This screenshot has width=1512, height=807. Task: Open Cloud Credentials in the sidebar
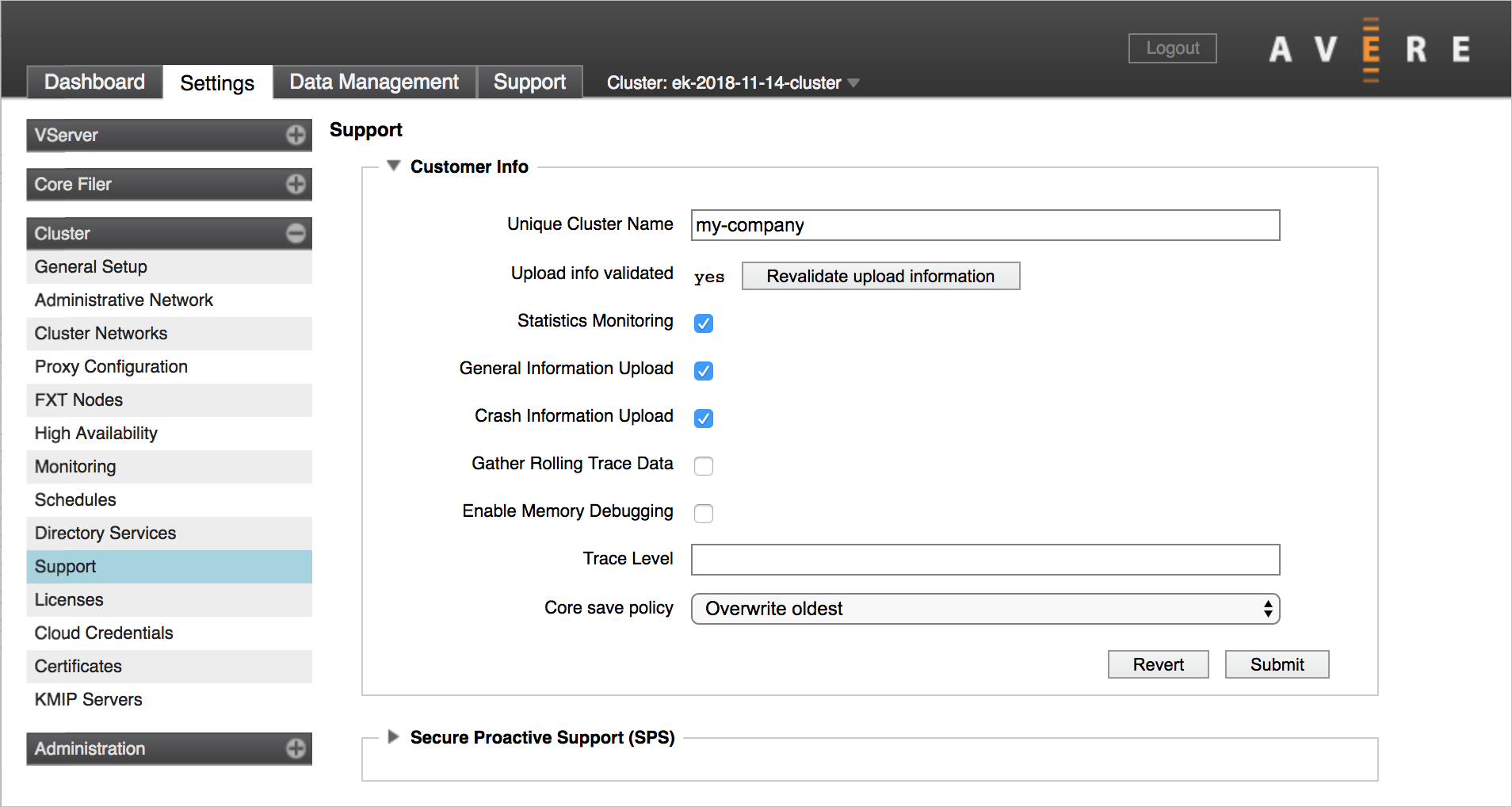(x=104, y=633)
